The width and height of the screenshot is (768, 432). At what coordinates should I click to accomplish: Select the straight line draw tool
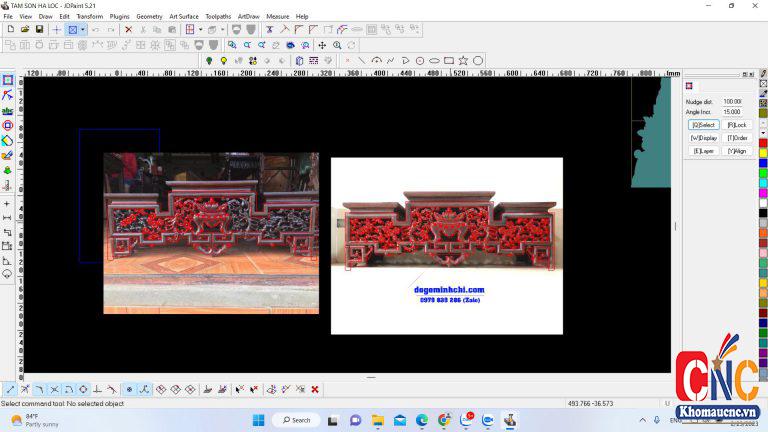pyautogui.click(x=361, y=61)
